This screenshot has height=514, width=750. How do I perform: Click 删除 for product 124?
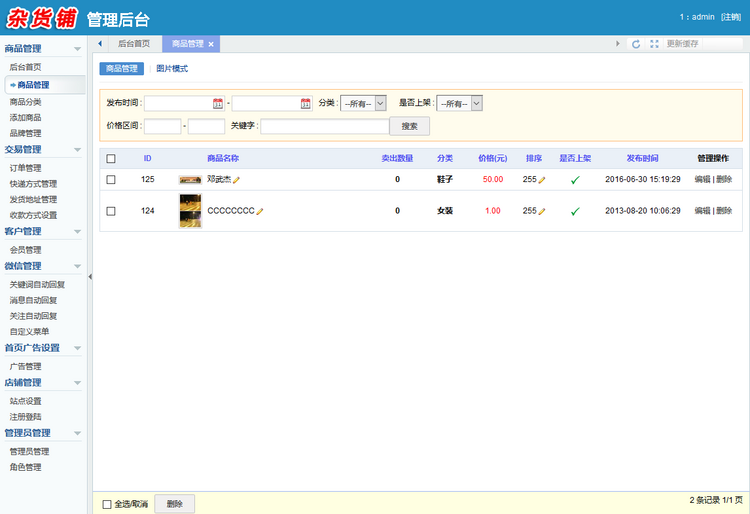(x=724, y=211)
